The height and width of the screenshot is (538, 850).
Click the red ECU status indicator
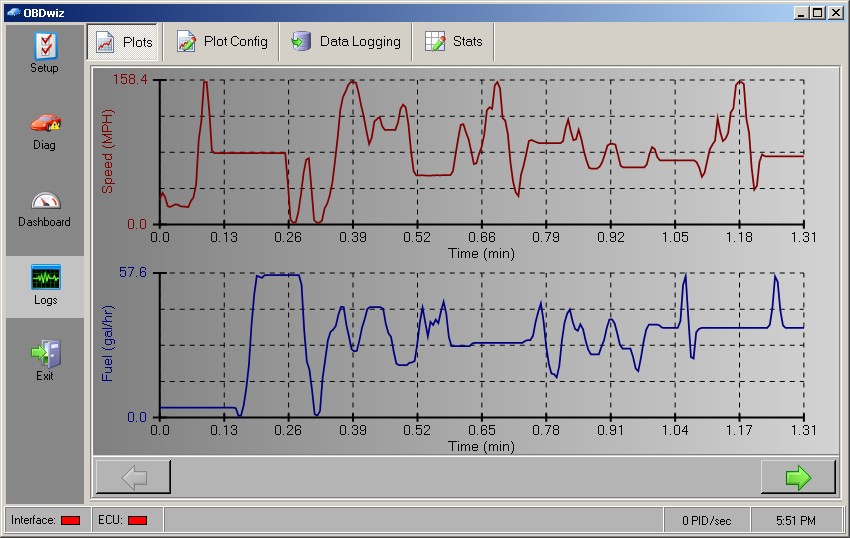[x=137, y=521]
